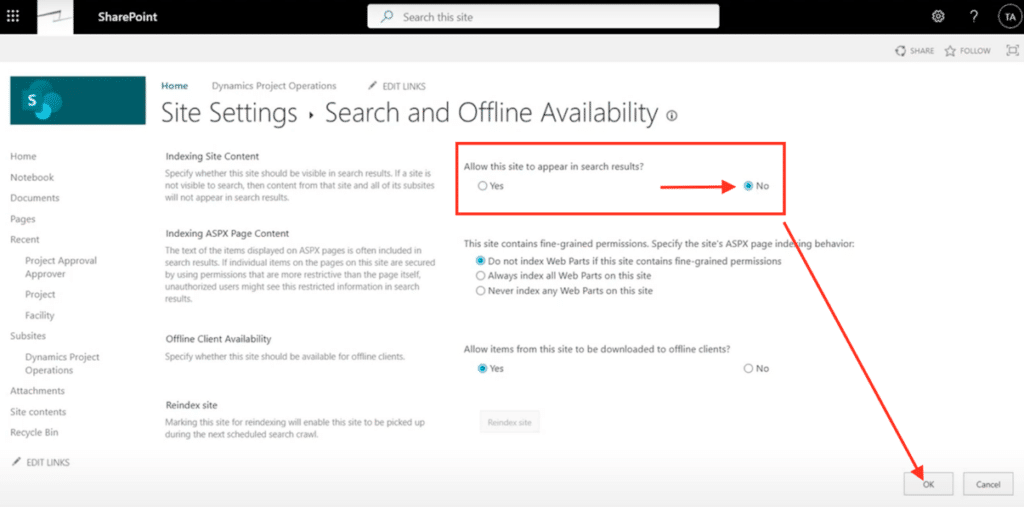Viewport: 1024px width, 507px height.
Task: Open Dynamics Project Operations top navigation link
Action: click(x=274, y=86)
